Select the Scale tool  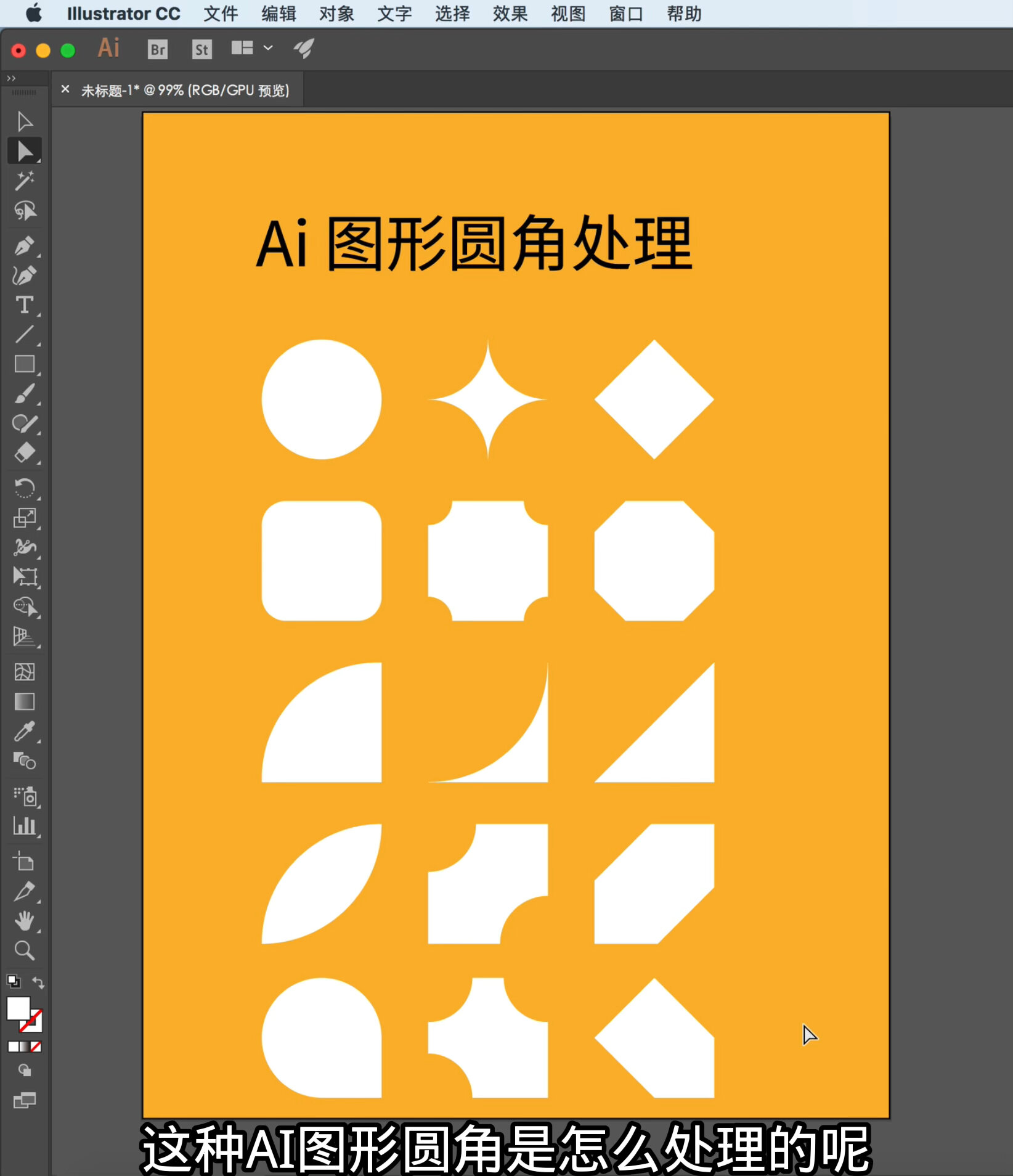click(25, 518)
